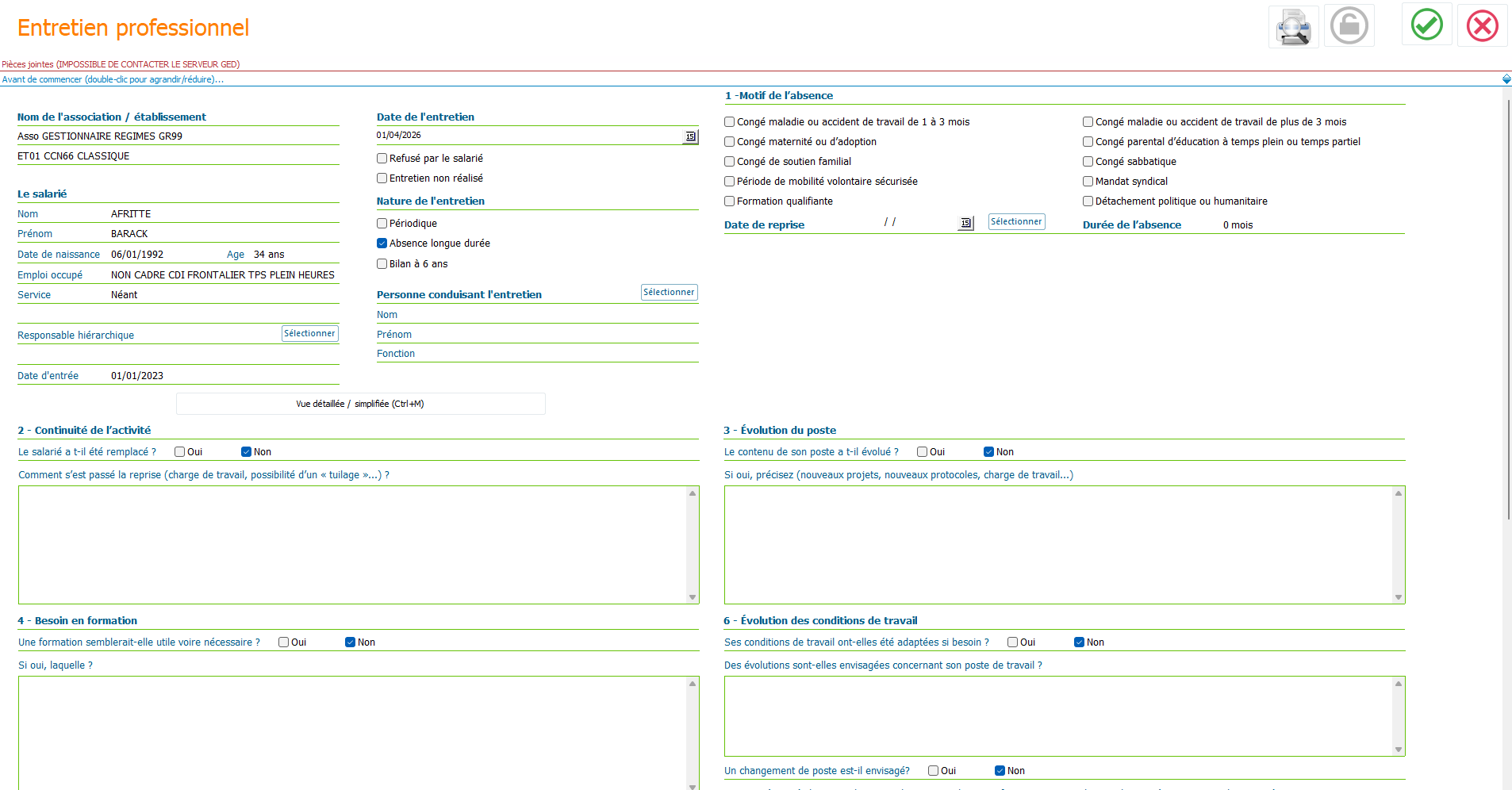Uncheck Non for conditions de travail adaptées
Image resolution: width=1512 pixels, height=790 pixels.
[x=1079, y=642]
